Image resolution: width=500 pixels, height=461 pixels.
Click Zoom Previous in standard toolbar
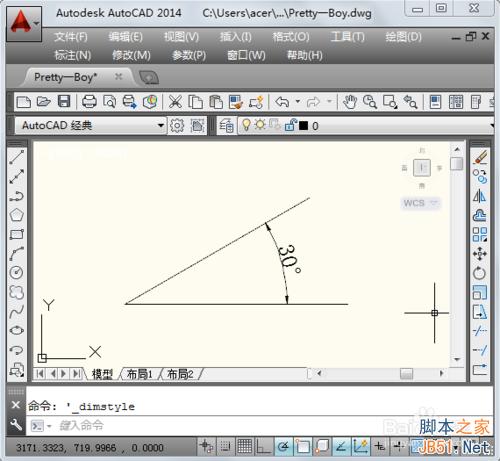tap(410, 102)
